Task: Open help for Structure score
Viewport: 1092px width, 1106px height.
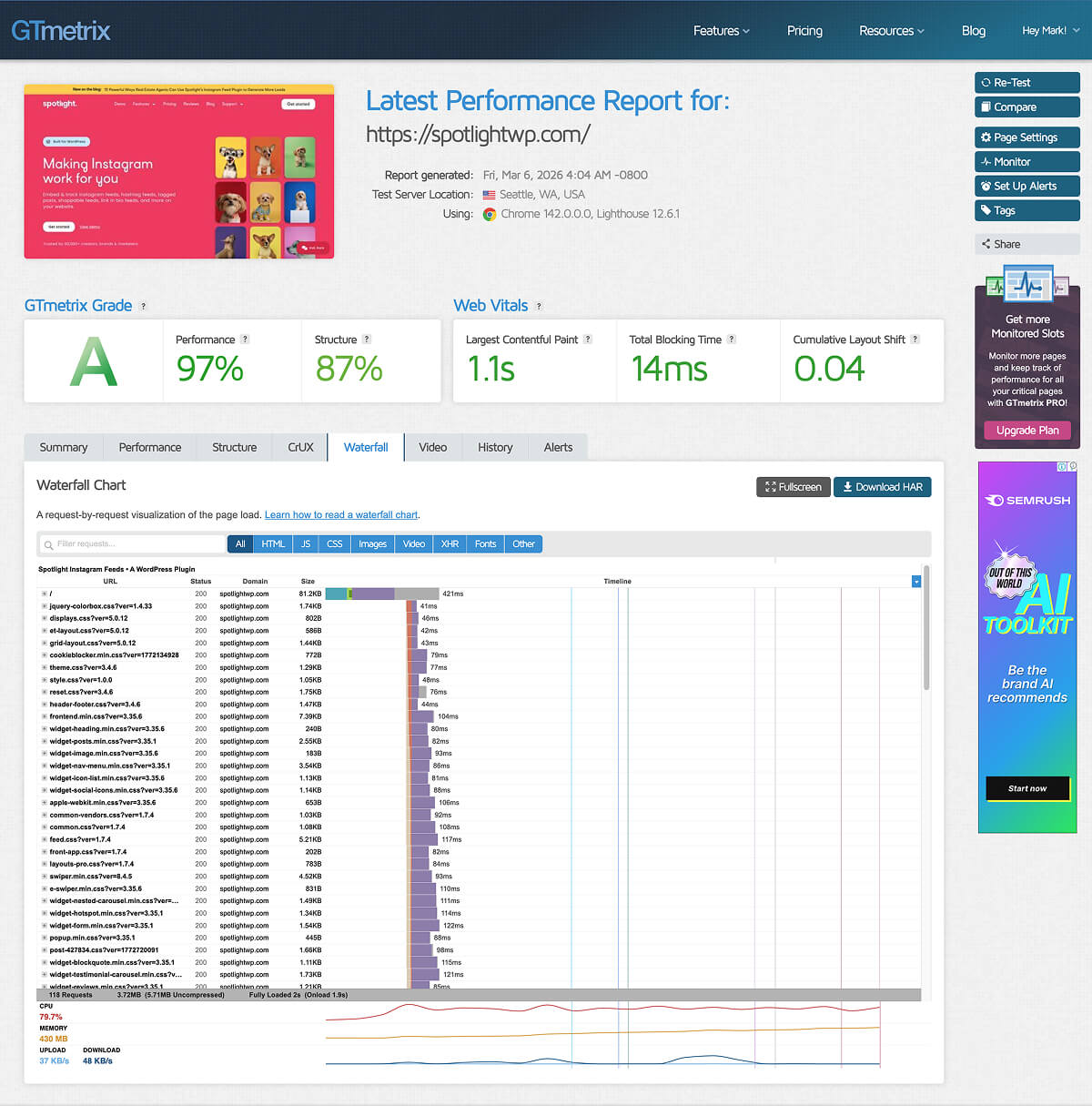Action: (367, 340)
